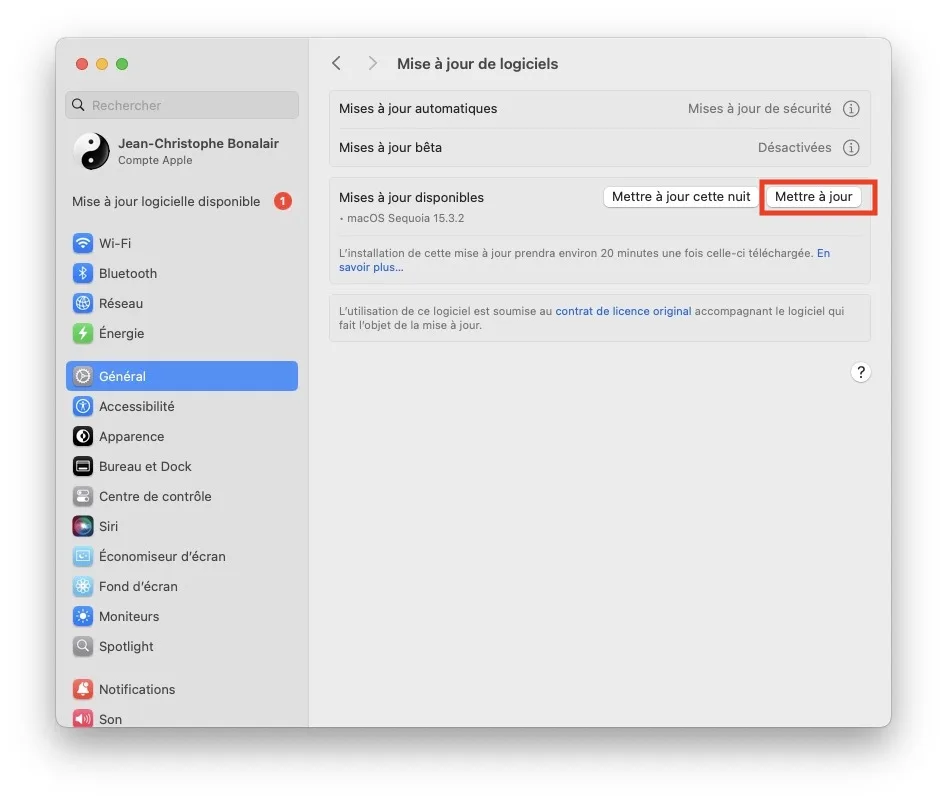Screen dimensions: 947x801
Task: Open Centre de contrôle icon
Action: pyautogui.click(x=83, y=497)
